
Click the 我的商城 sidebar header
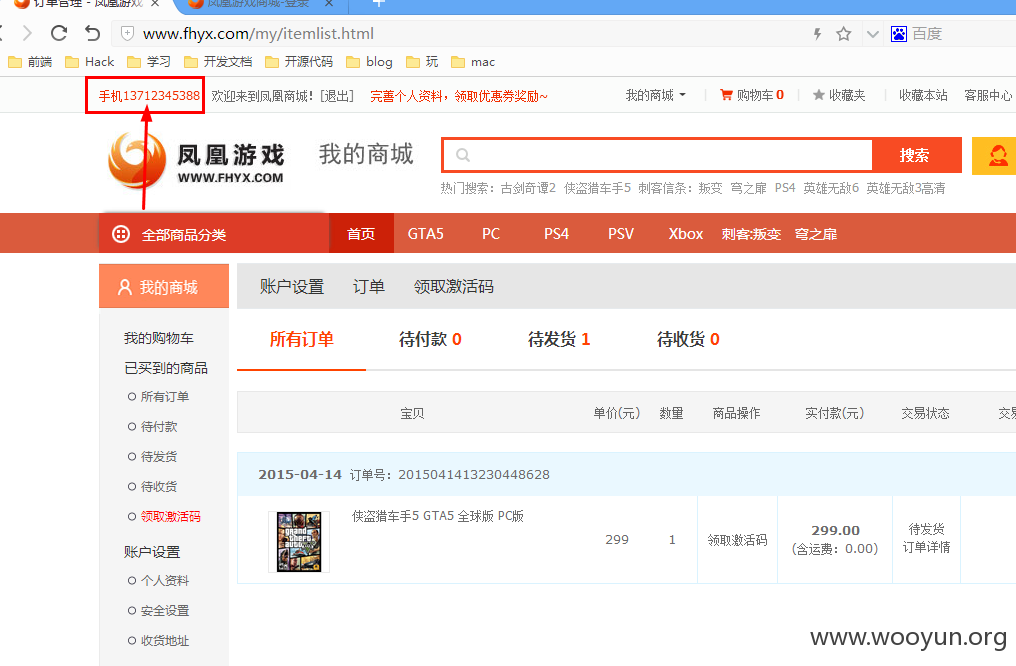click(164, 286)
